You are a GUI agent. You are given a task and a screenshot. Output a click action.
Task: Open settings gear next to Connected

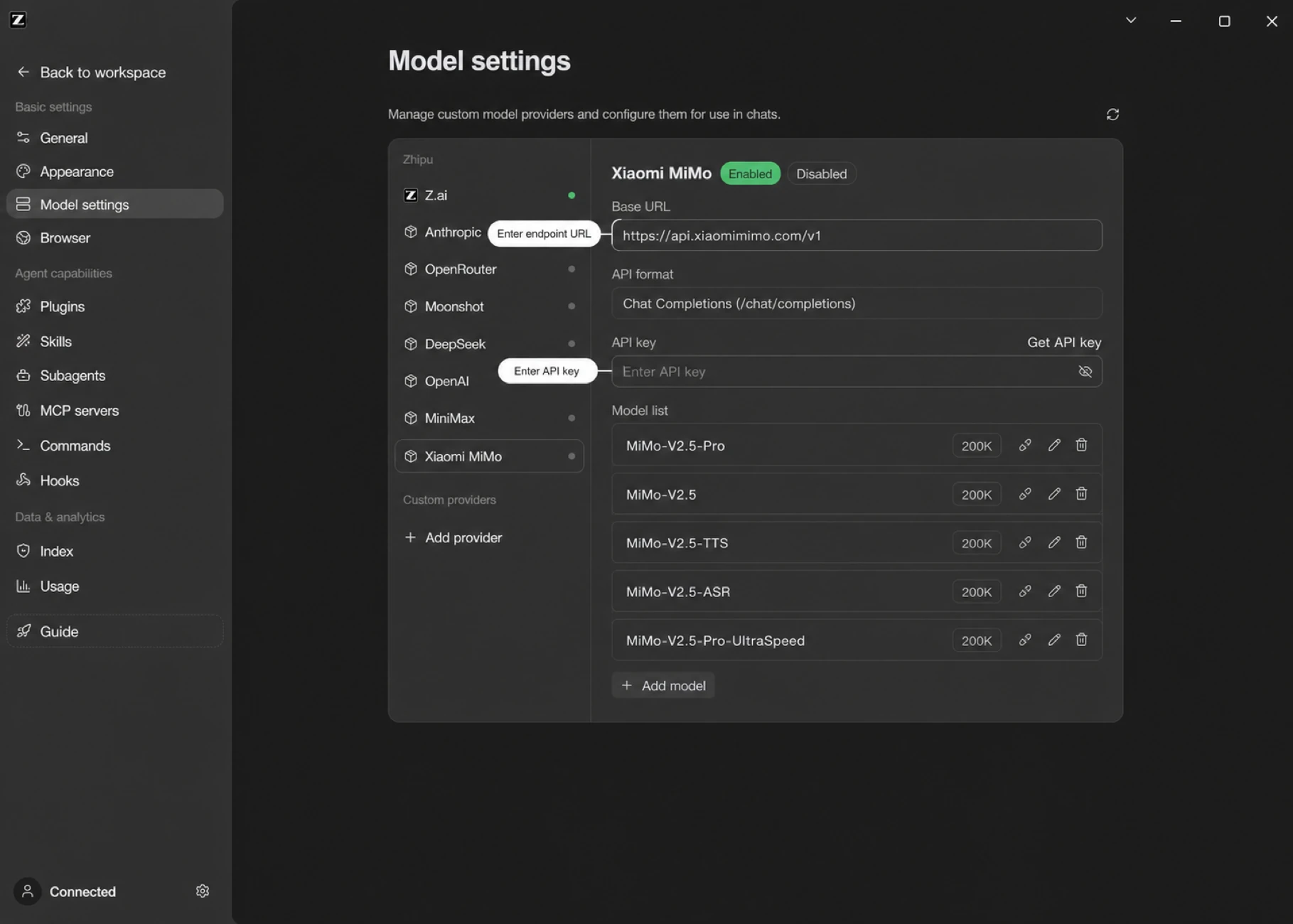[203, 891]
